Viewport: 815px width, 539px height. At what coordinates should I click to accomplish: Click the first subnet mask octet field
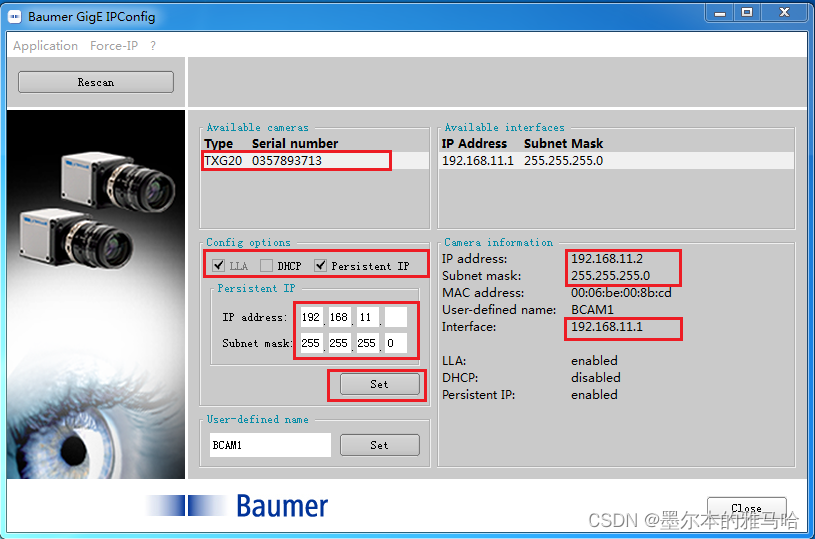click(x=311, y=343)
